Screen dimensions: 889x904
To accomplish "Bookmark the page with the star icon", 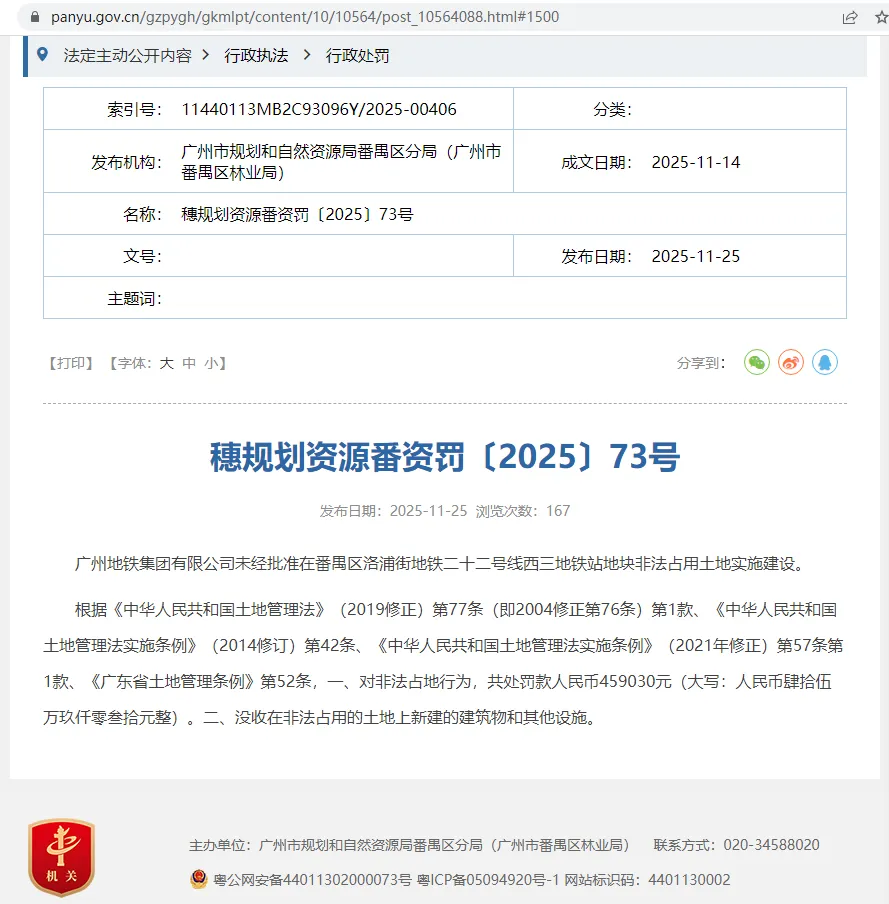I will pos(881,17).
